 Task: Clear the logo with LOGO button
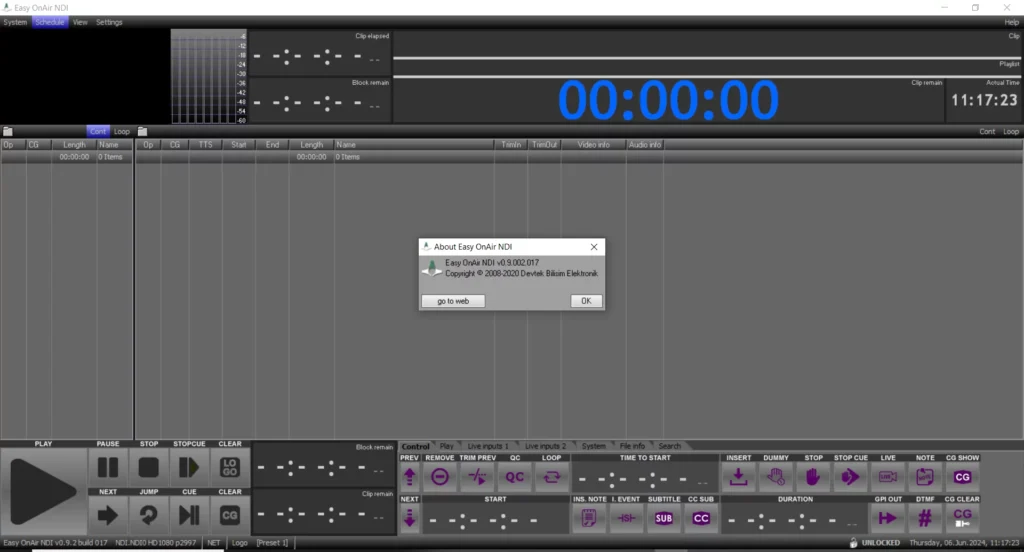pyautogui.click(x=230, y=467)
